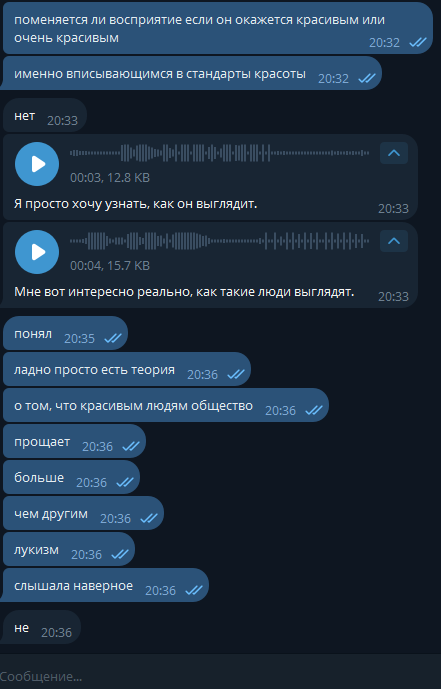Screen dimensions: 441x689
Task: Click the message 'ладно просто есть теория'
Action: pyautogui.click(x=127, y=370)
